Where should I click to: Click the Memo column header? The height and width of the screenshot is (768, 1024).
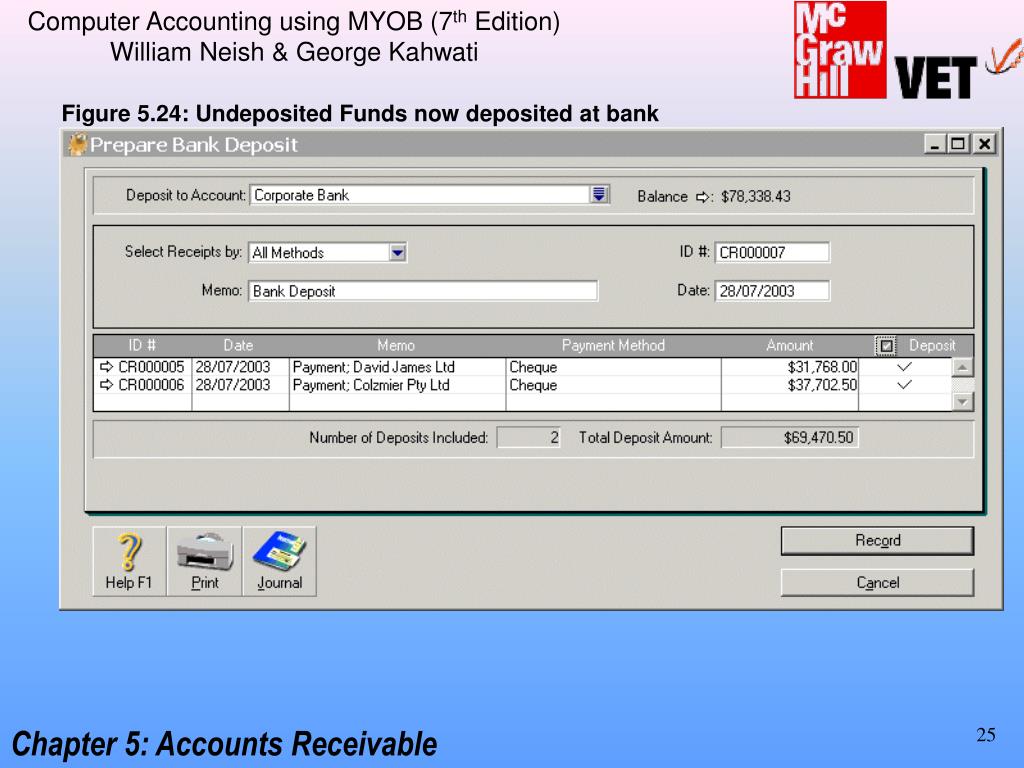(x=396, y=345)
